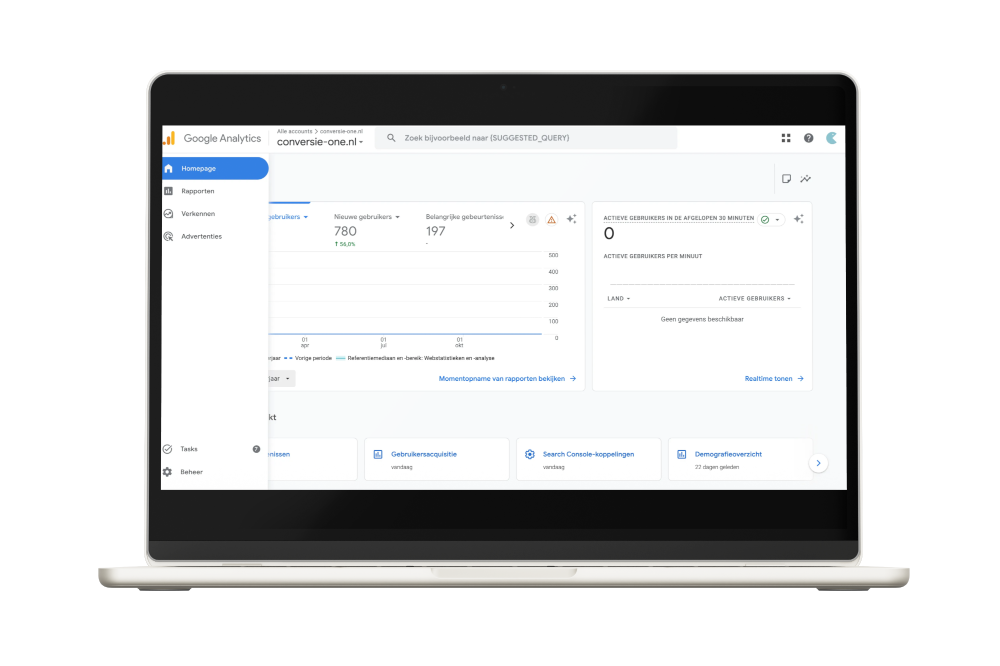This screenshot has height=666, width=1000.
Task: Open the Gebruikersacquisitie card
Action: point(437,459)
